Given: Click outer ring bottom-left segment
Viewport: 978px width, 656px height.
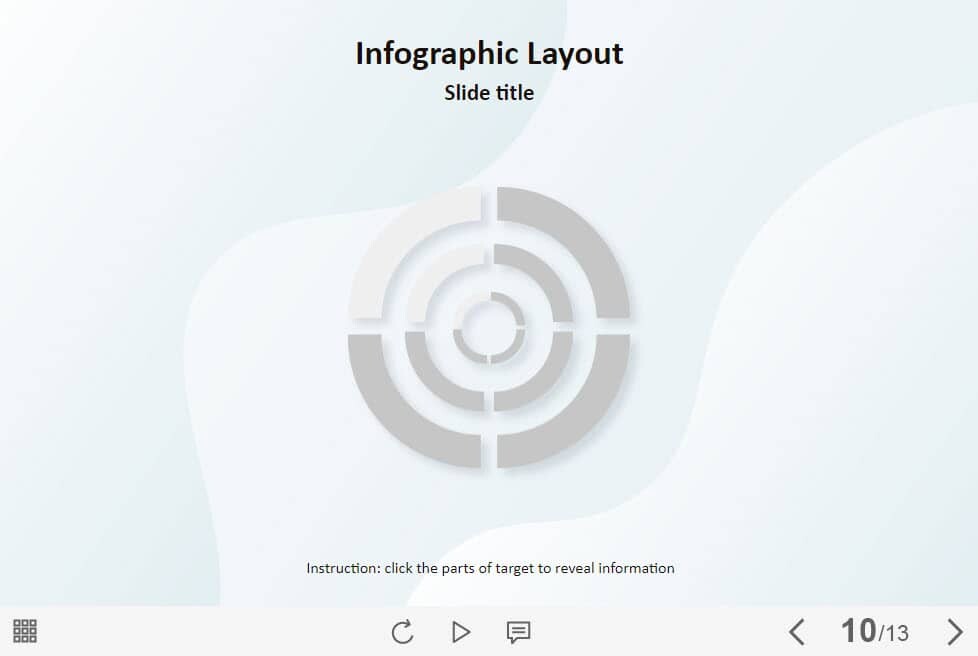Looking at the screenshot, I should [401, 415].
